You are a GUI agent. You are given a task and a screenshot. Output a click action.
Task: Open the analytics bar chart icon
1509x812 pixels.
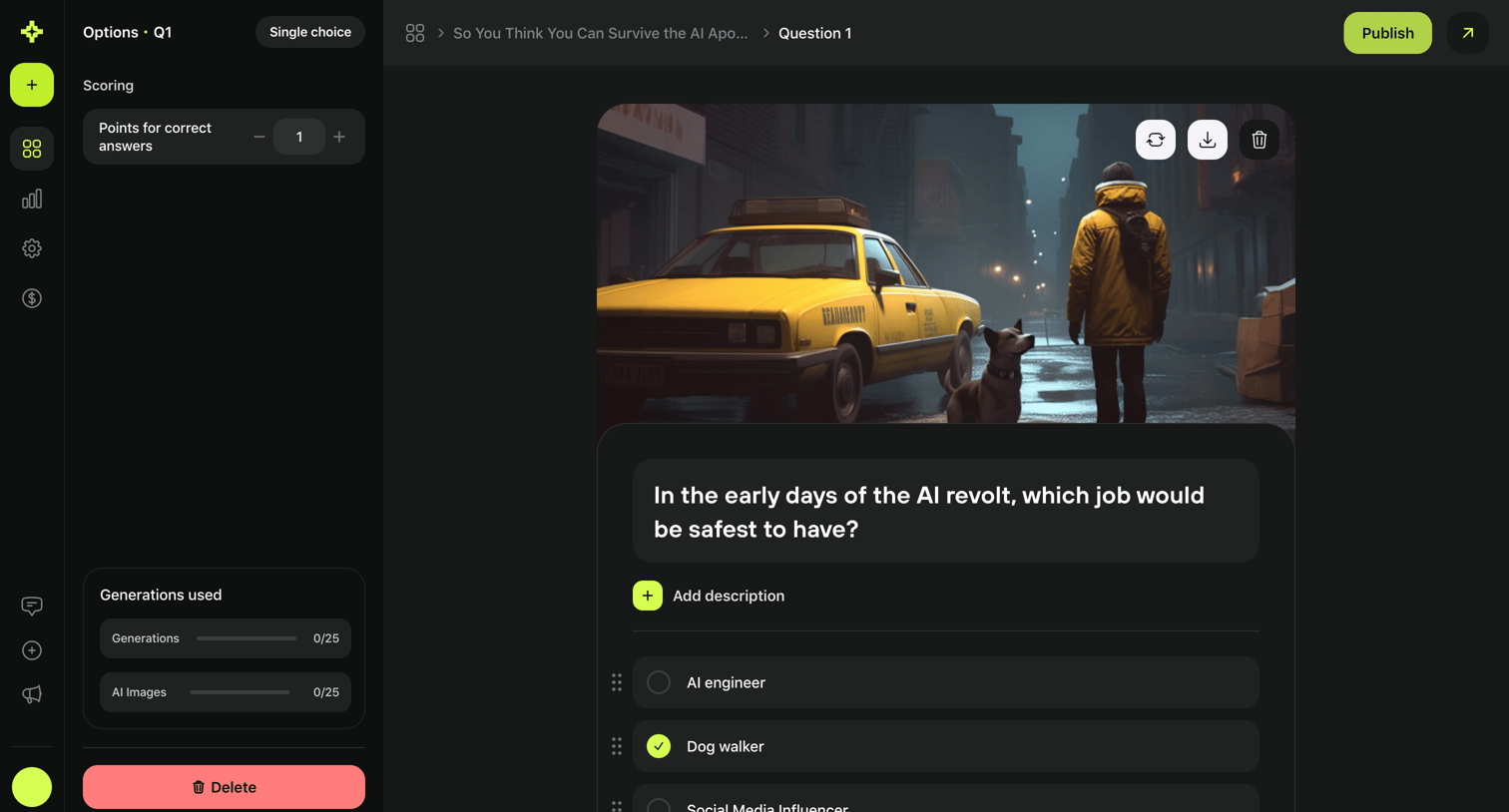[32, 199]
